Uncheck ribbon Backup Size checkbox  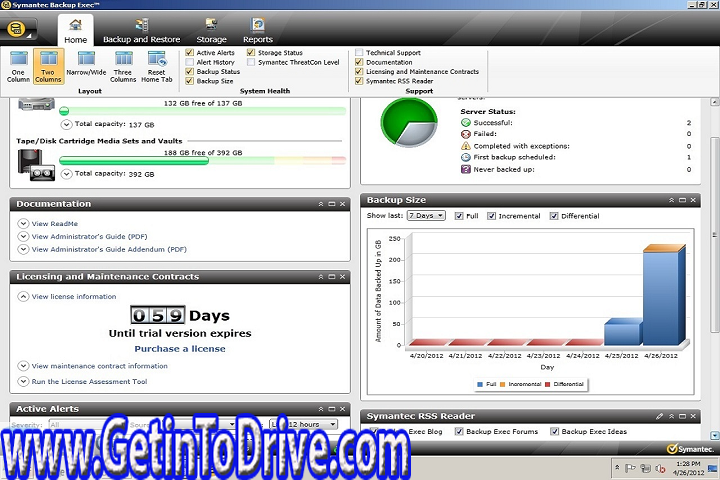(x=189, y=81)
